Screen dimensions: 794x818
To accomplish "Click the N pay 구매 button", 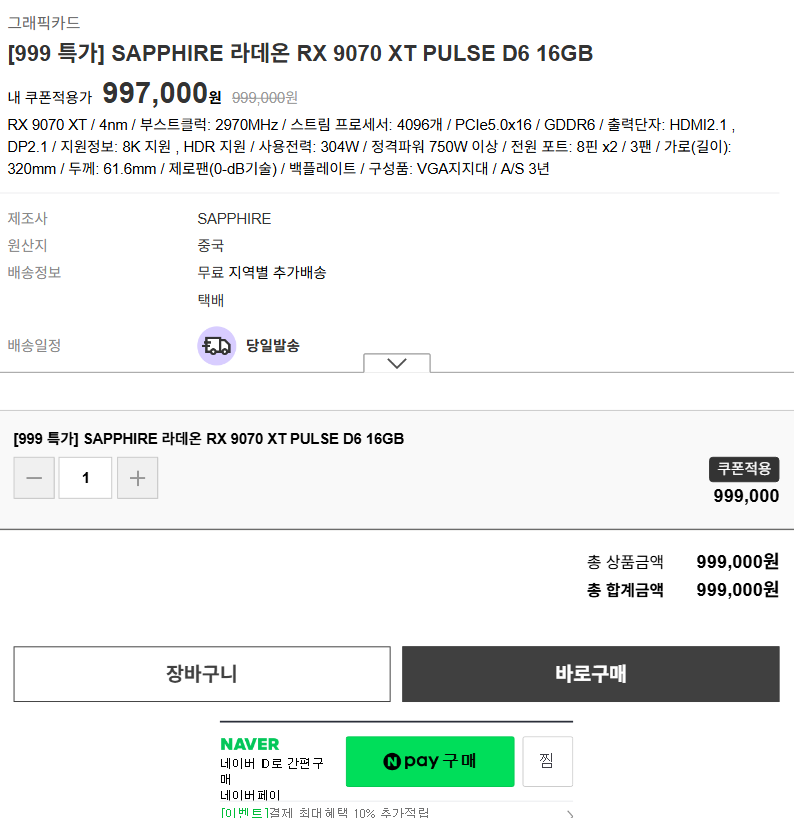I will tap(429, 761).
